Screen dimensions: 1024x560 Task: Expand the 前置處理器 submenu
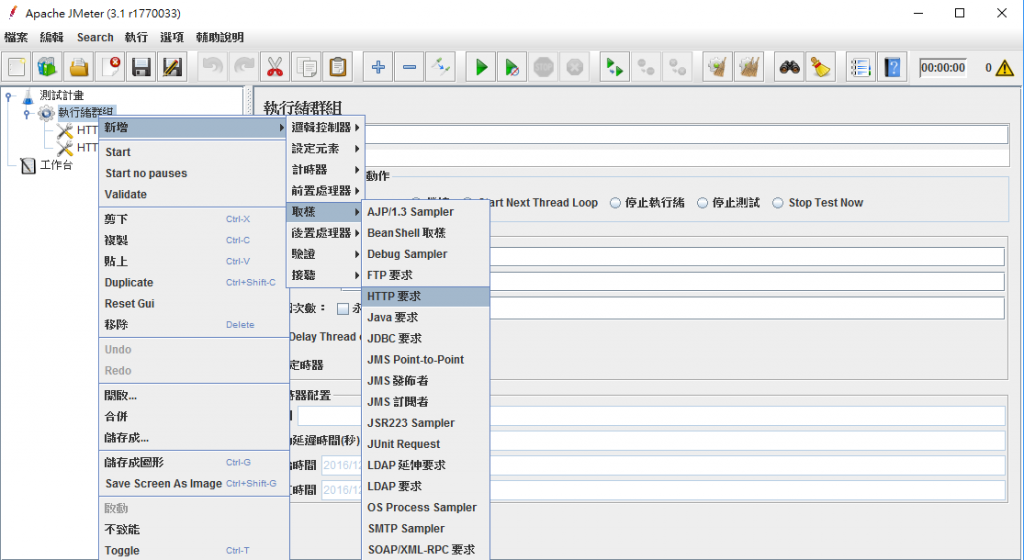[325, 191]
